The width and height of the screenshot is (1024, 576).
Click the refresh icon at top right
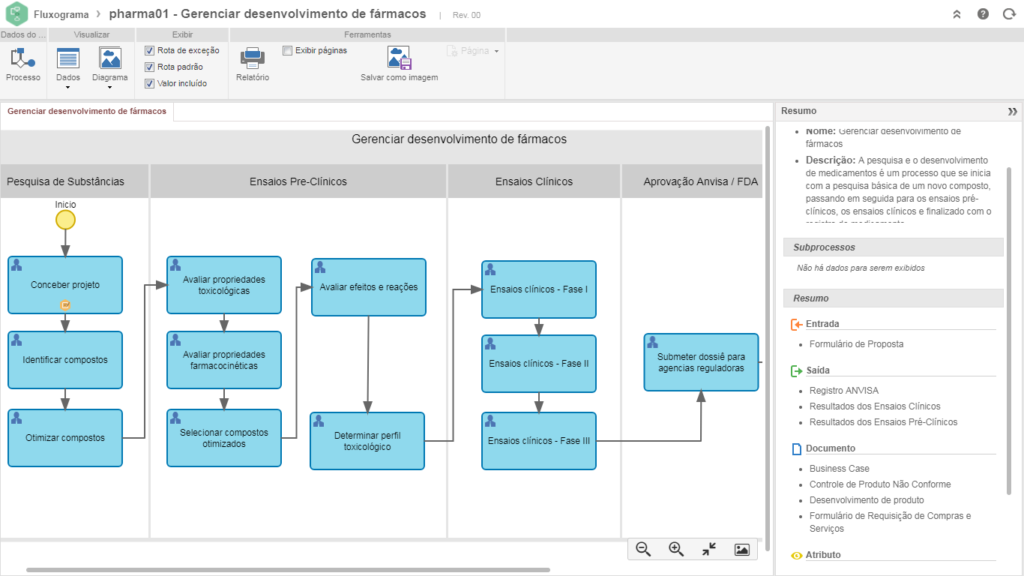coord(1009,14)
